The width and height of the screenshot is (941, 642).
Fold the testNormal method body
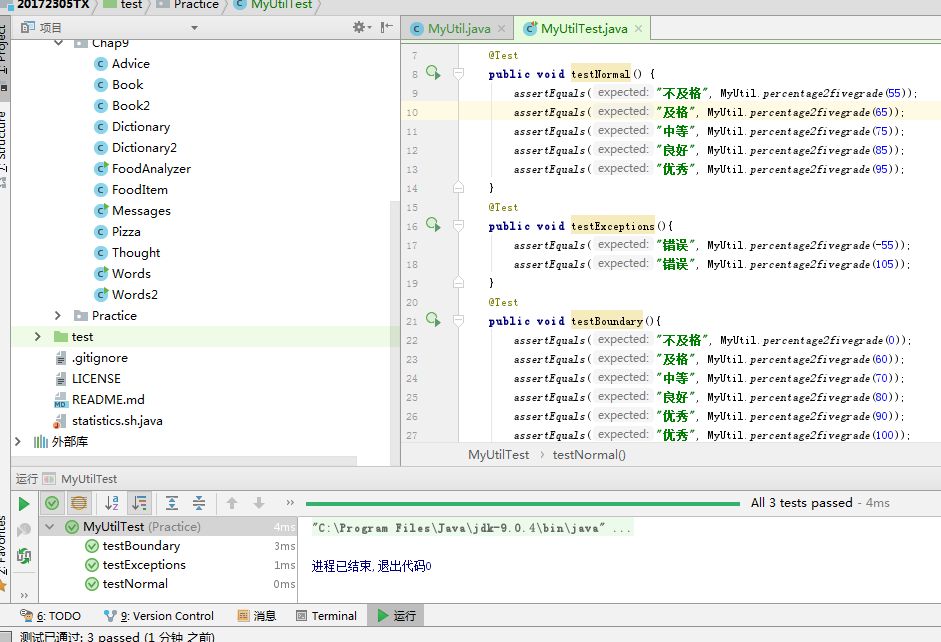[458, 74]
